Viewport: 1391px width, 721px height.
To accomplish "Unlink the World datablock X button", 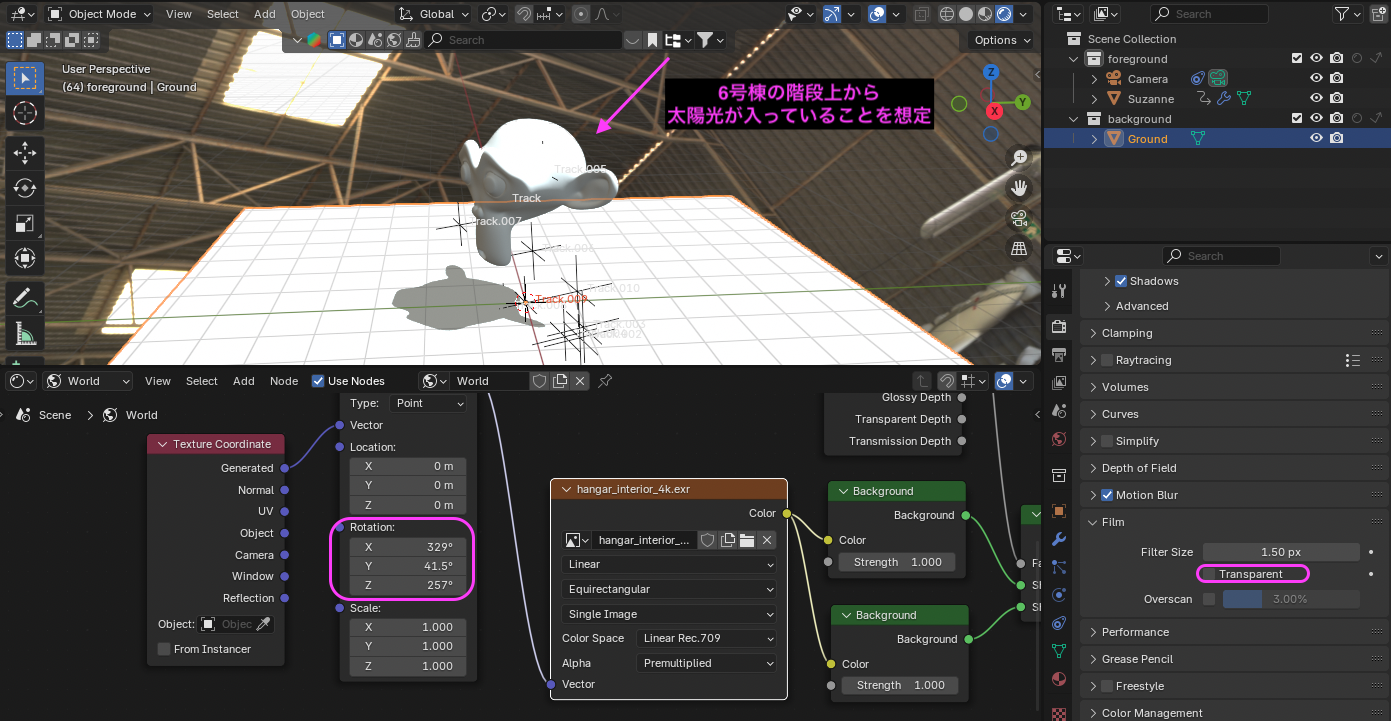I will coord(582,381).
